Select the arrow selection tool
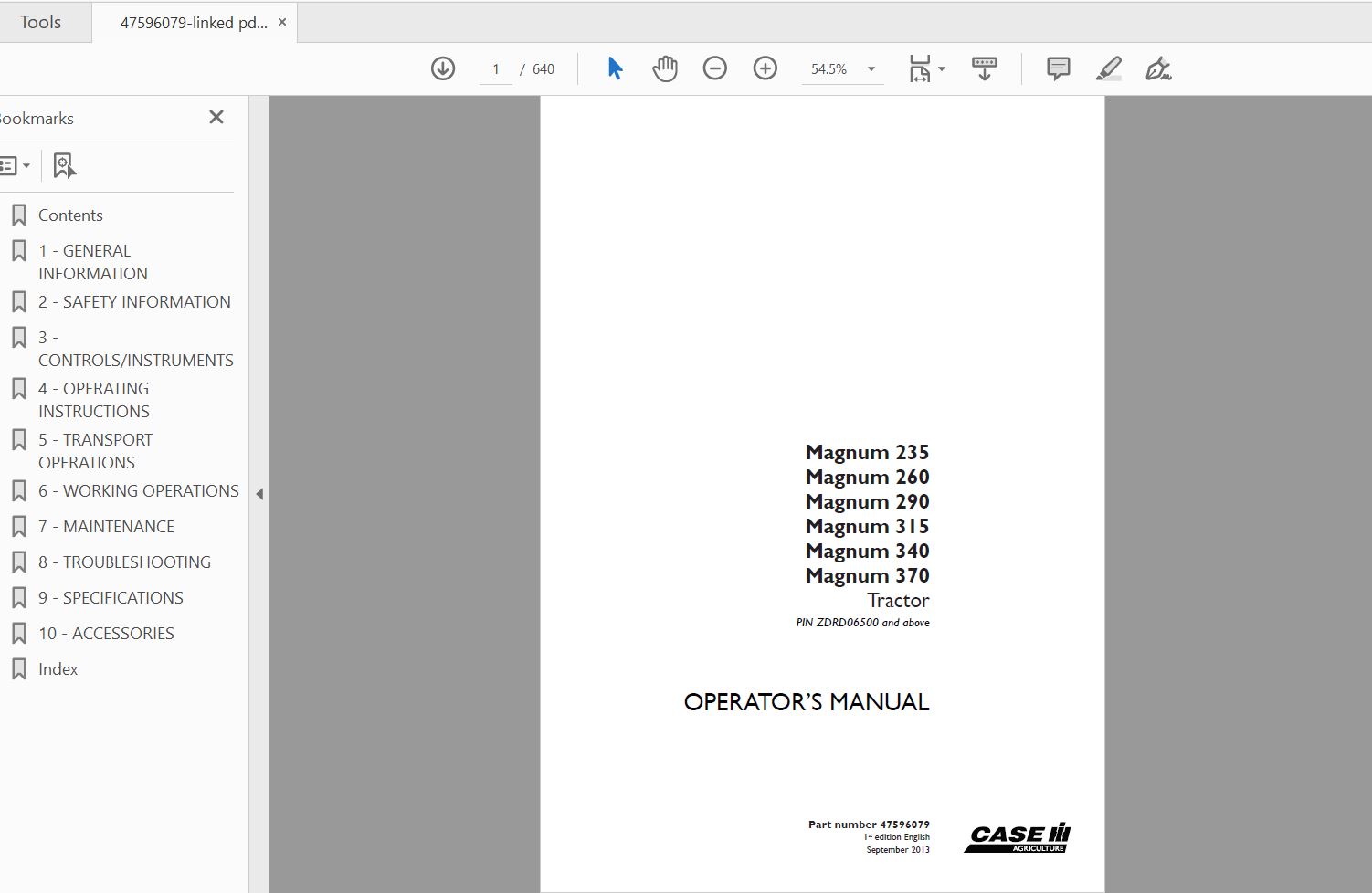This screenshot has width=1372, height=893. click(615, 68)
